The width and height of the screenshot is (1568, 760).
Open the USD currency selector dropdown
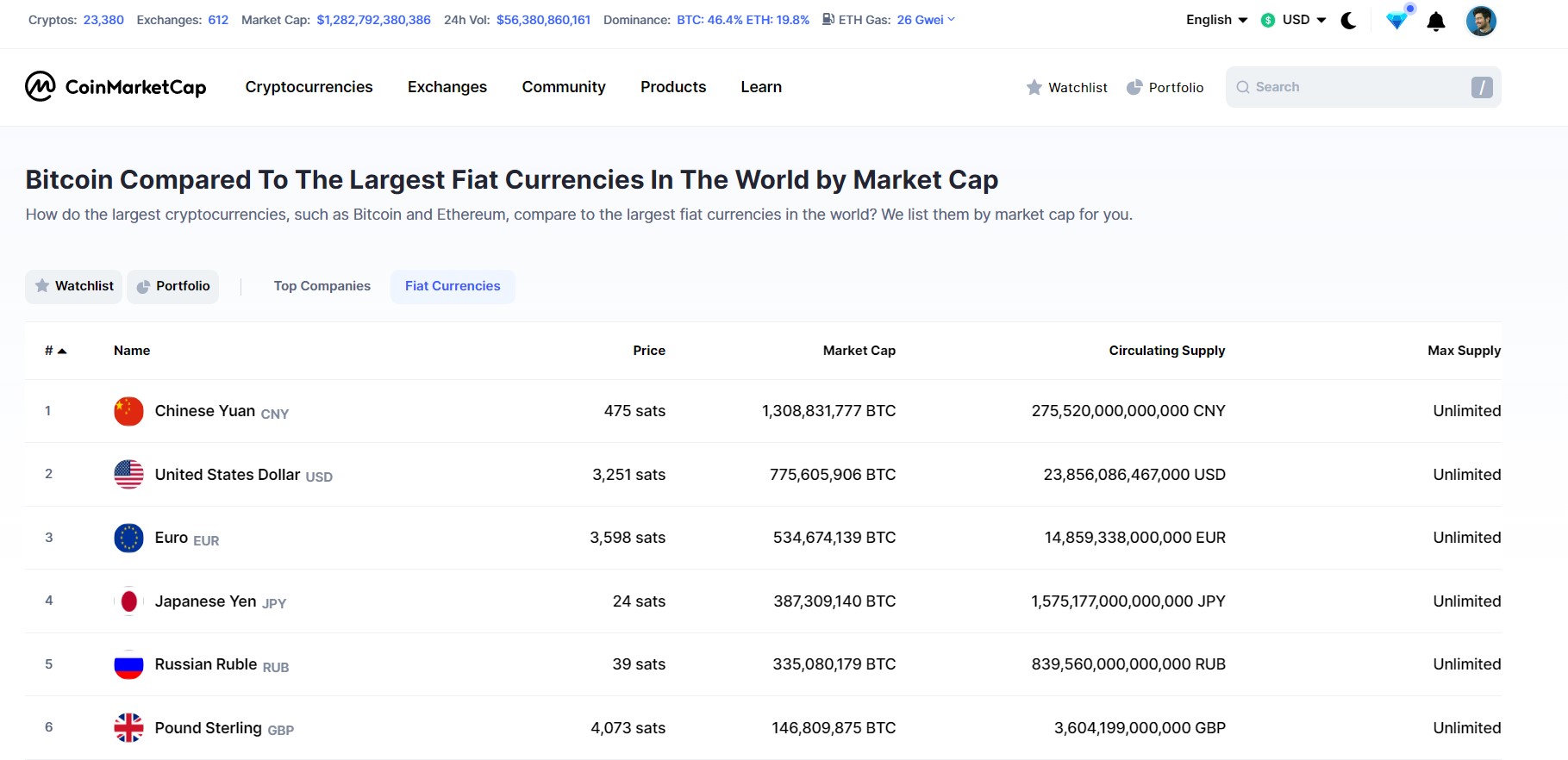tap(1293, 20)
